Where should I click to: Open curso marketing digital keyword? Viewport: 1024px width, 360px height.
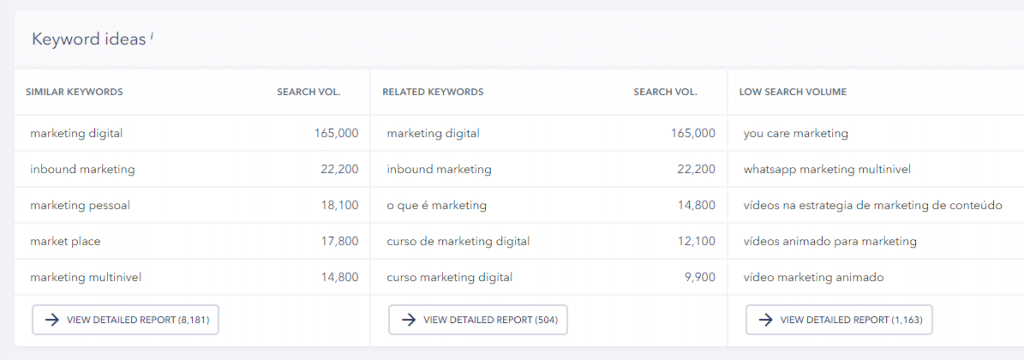coord(449,277)
